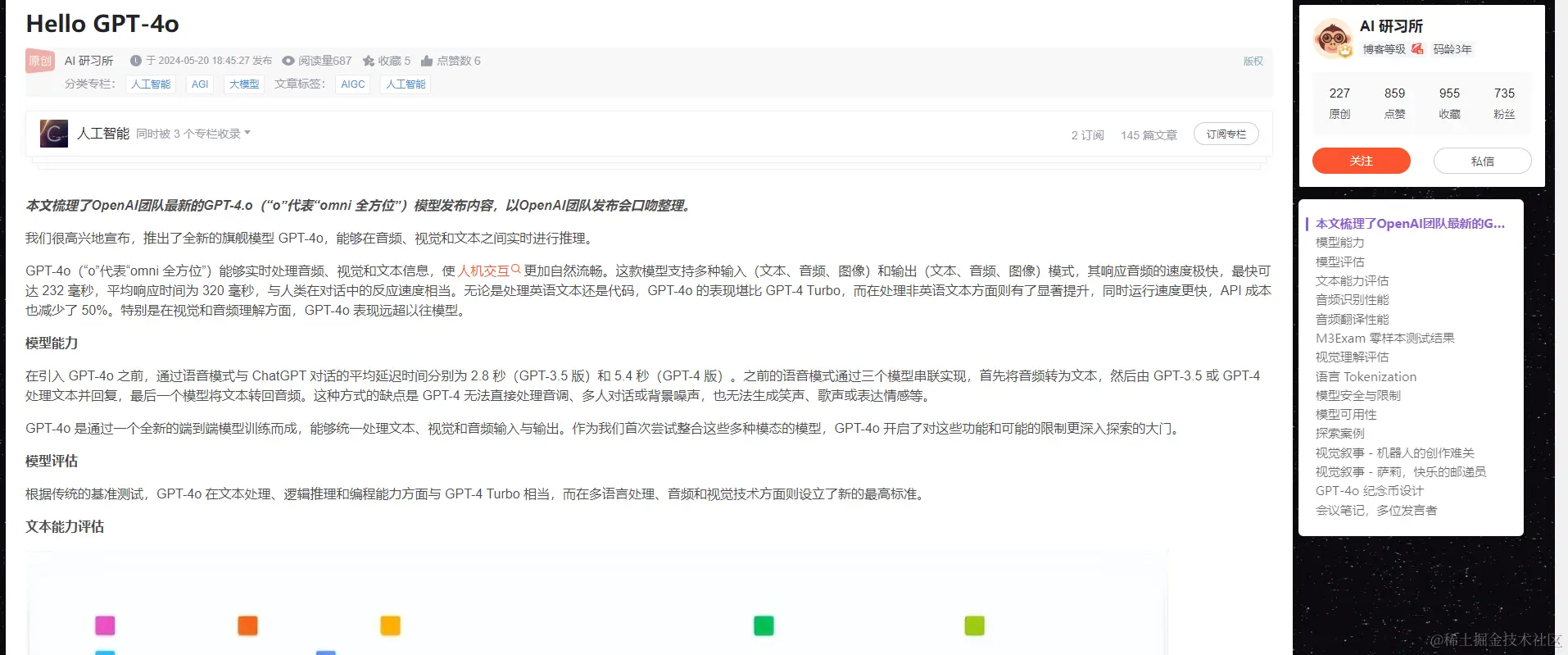Viewport: 1568px width, 655px height.
Task: Open the AGI category tag
Action: click(200, 84)
